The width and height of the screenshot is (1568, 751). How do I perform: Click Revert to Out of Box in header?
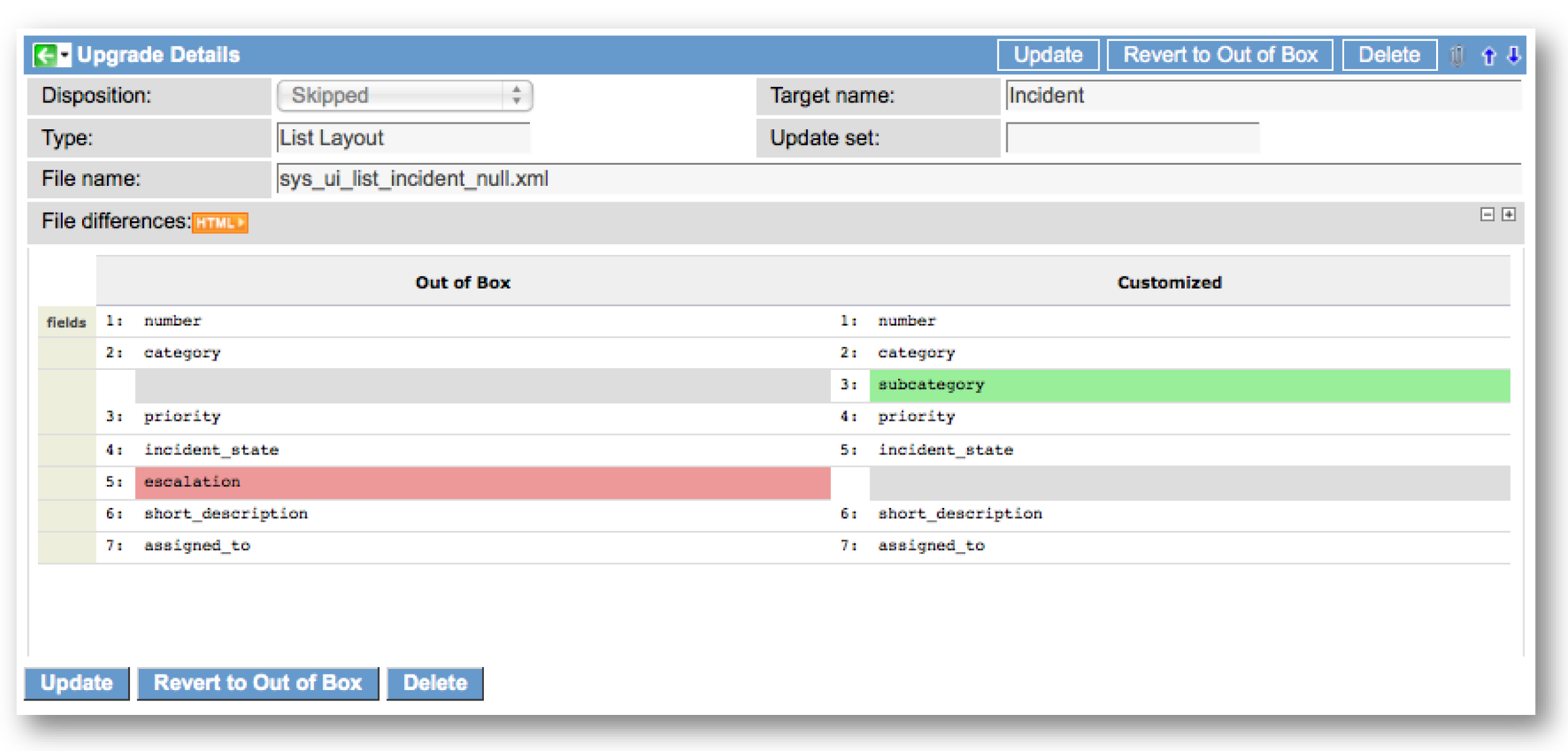point(1220,55)
